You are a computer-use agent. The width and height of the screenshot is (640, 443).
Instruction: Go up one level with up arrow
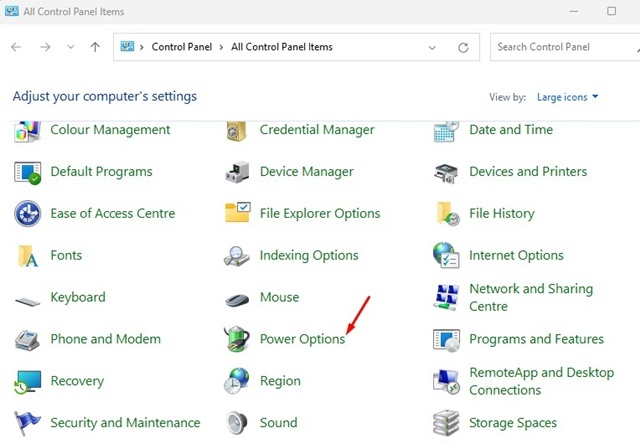(95, 47)
